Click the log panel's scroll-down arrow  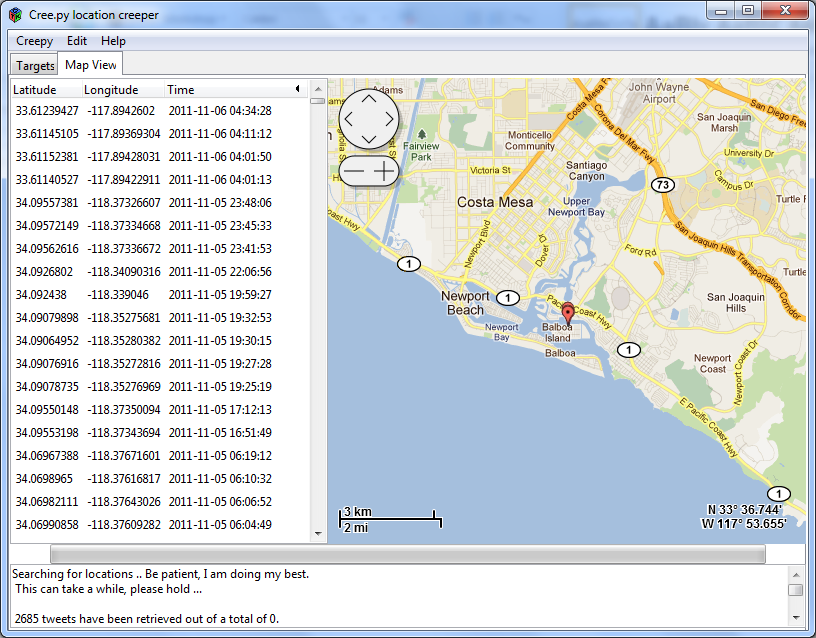click(x=796, y=618)
